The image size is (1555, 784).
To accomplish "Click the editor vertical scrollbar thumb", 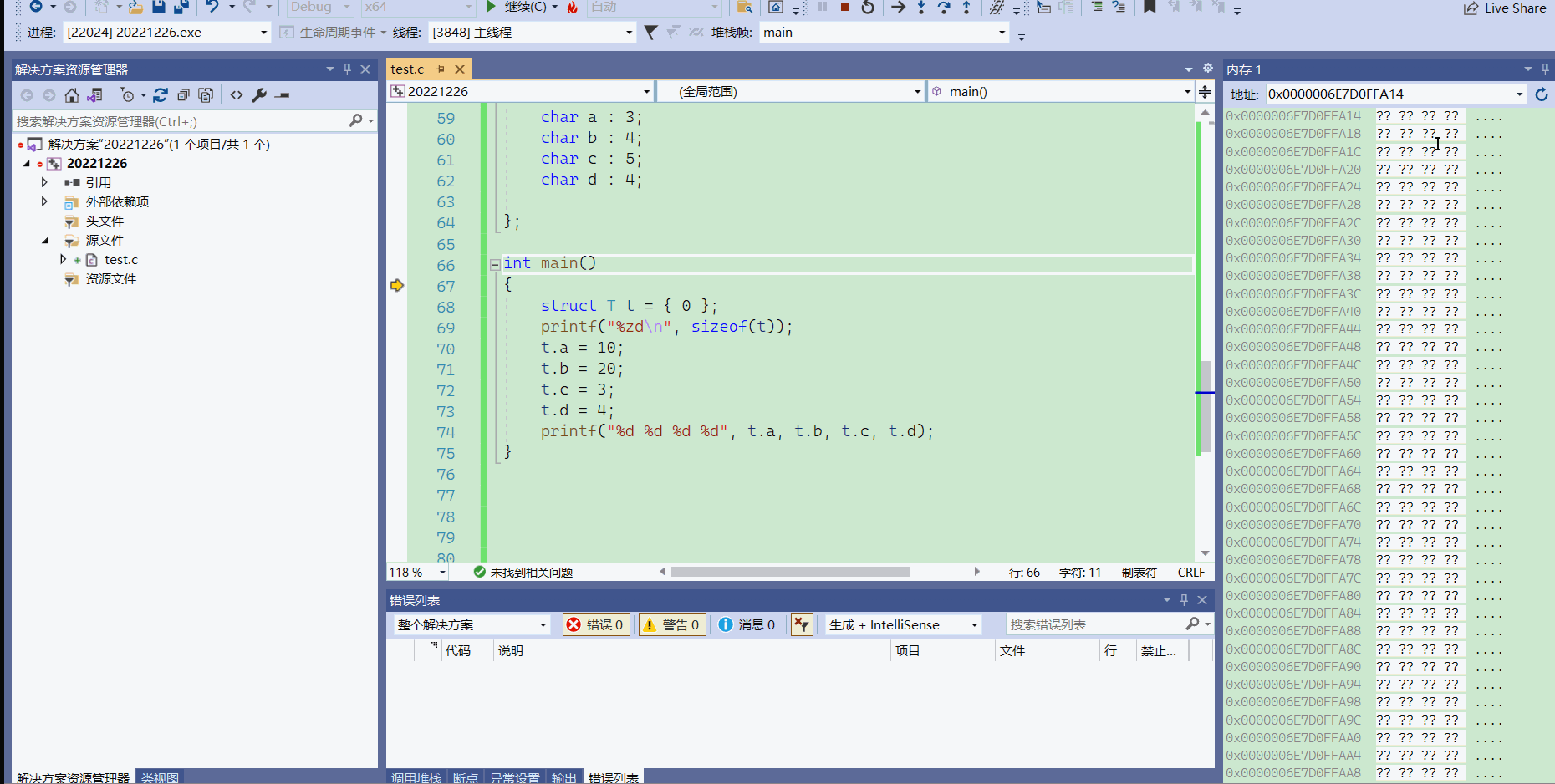I will point(1205,406).
